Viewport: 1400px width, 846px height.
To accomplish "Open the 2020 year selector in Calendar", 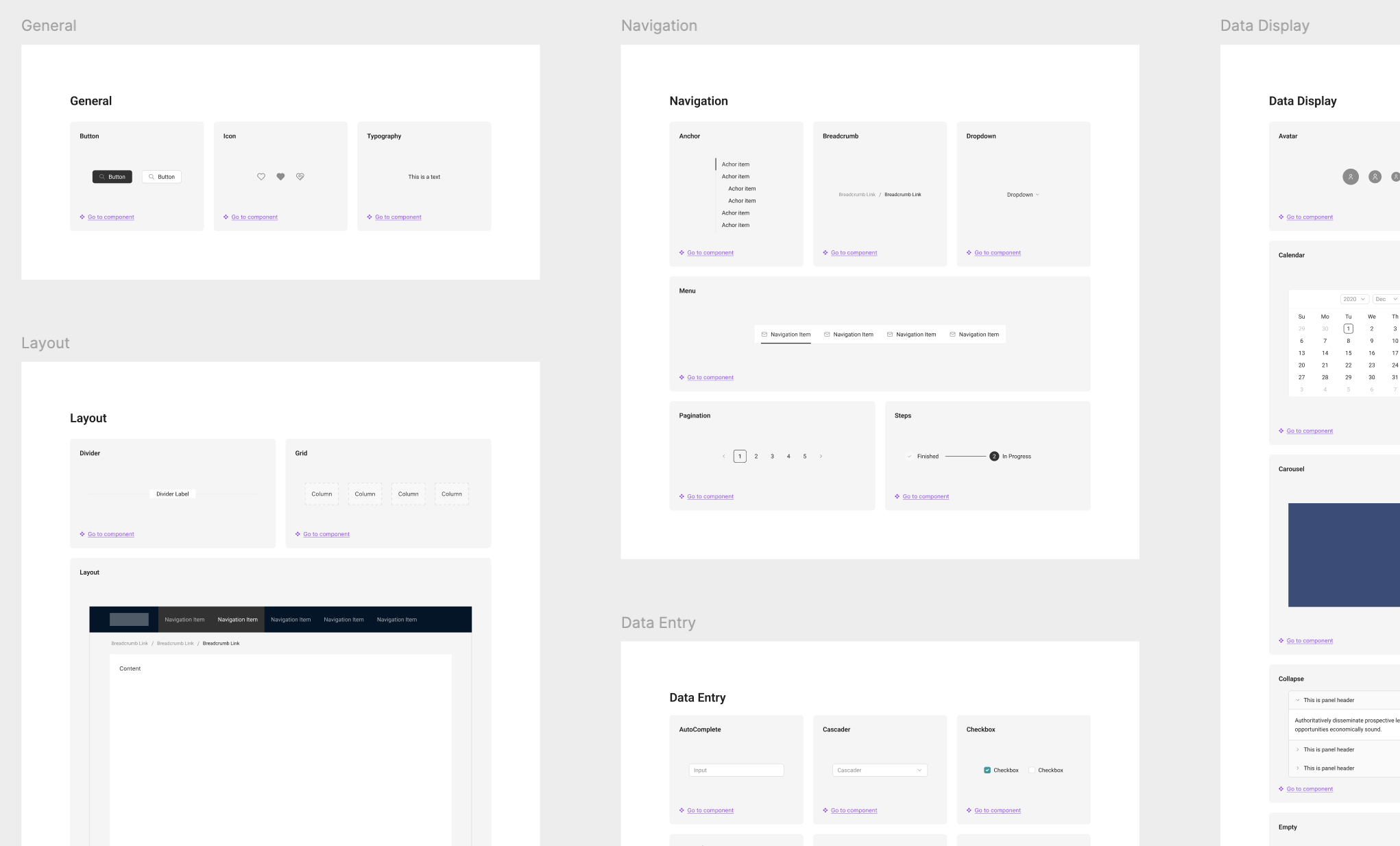I will (1355, 300).
